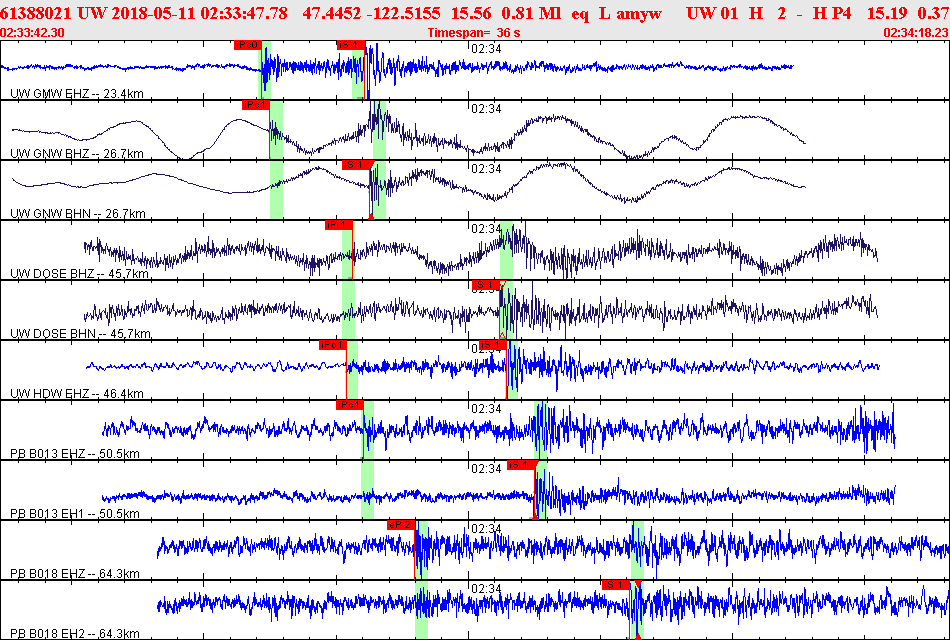Screen dimensions: 950x640
Task: Select the iS 1 pick flag on DOSE BHN
Action: (x=486, y=285)
